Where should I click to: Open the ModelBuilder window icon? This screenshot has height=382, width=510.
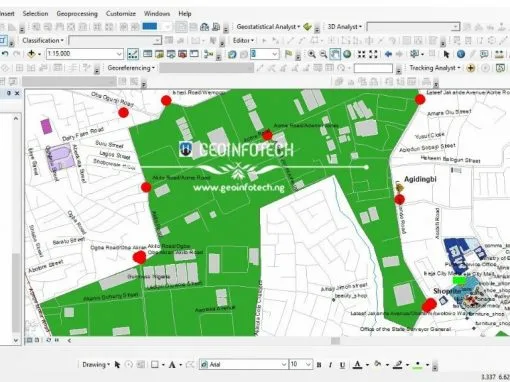(208, 54)
